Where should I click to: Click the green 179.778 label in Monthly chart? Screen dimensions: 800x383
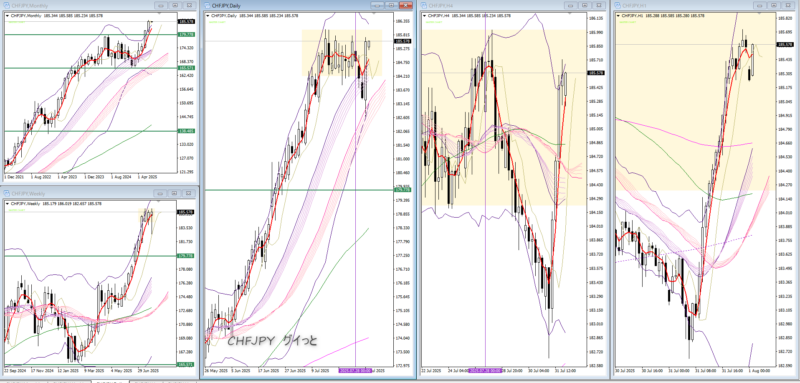[186, 34]
